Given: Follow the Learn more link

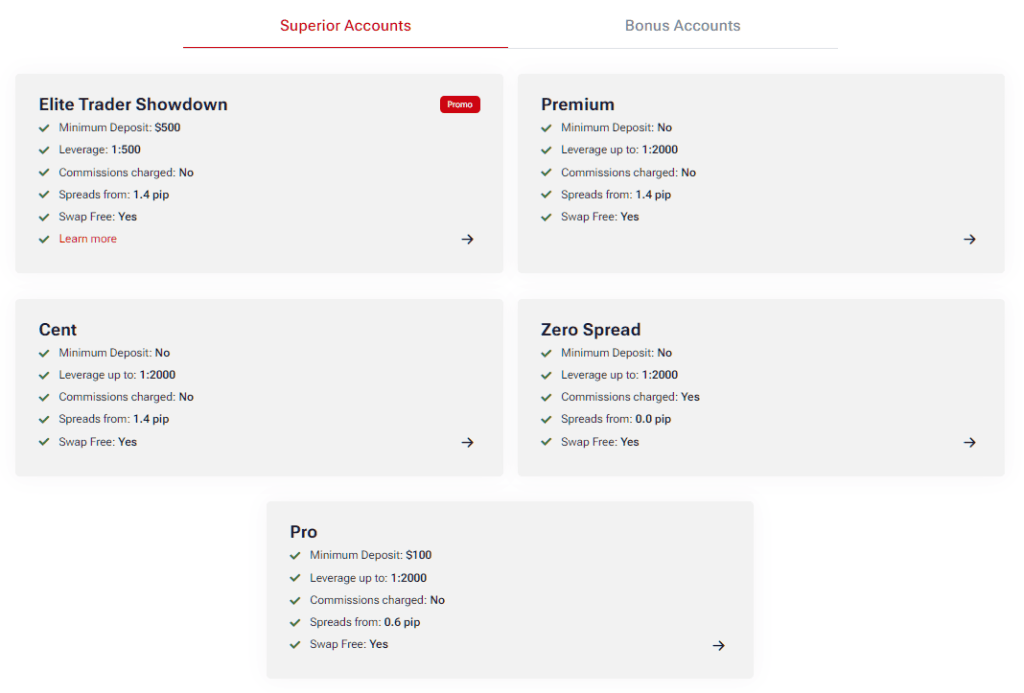Looking at the screenshot, I should click(88, 239).
